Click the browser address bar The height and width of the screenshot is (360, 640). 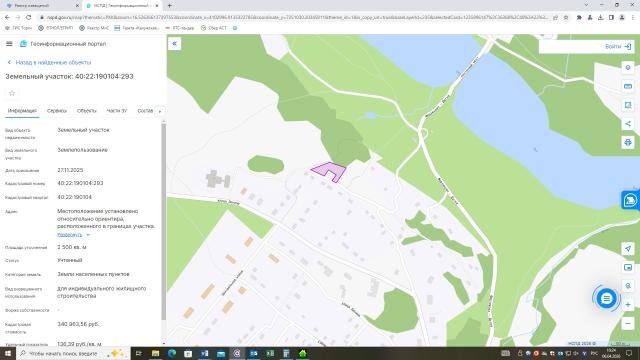296,18
